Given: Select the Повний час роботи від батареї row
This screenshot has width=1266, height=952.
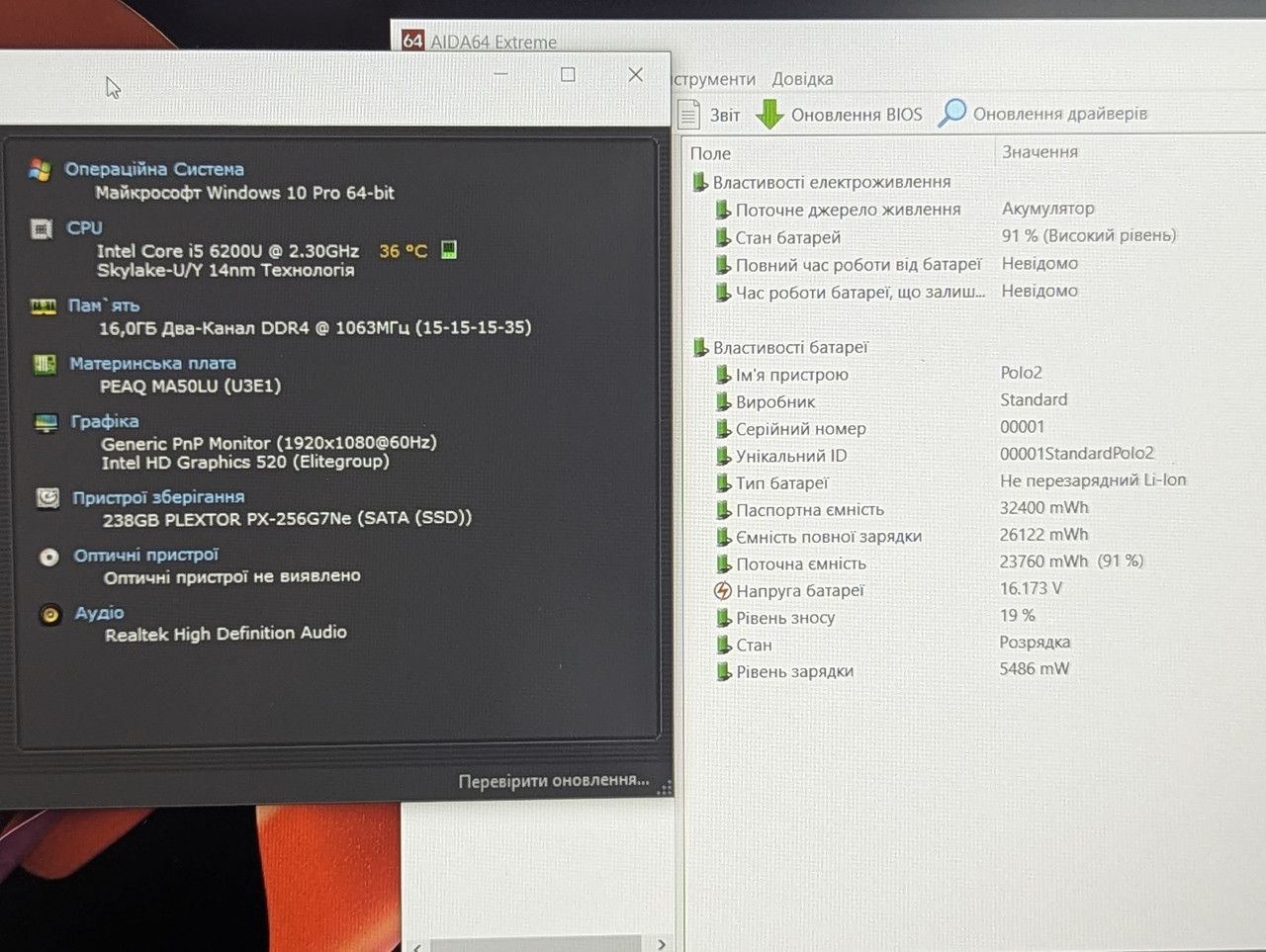Looking at the screenshot, I should (x=897, y=264).
